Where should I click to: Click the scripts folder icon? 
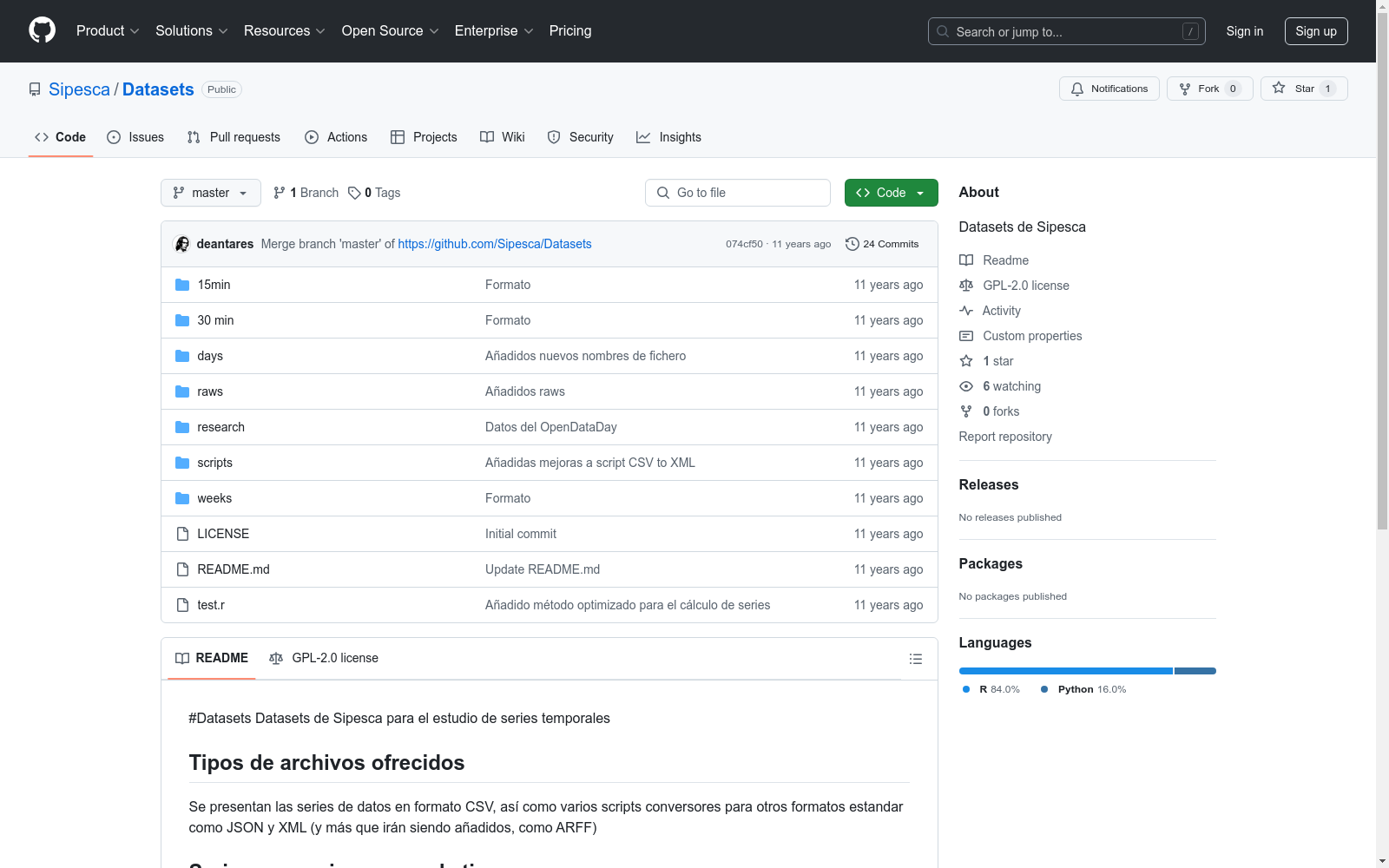(182, 463)
